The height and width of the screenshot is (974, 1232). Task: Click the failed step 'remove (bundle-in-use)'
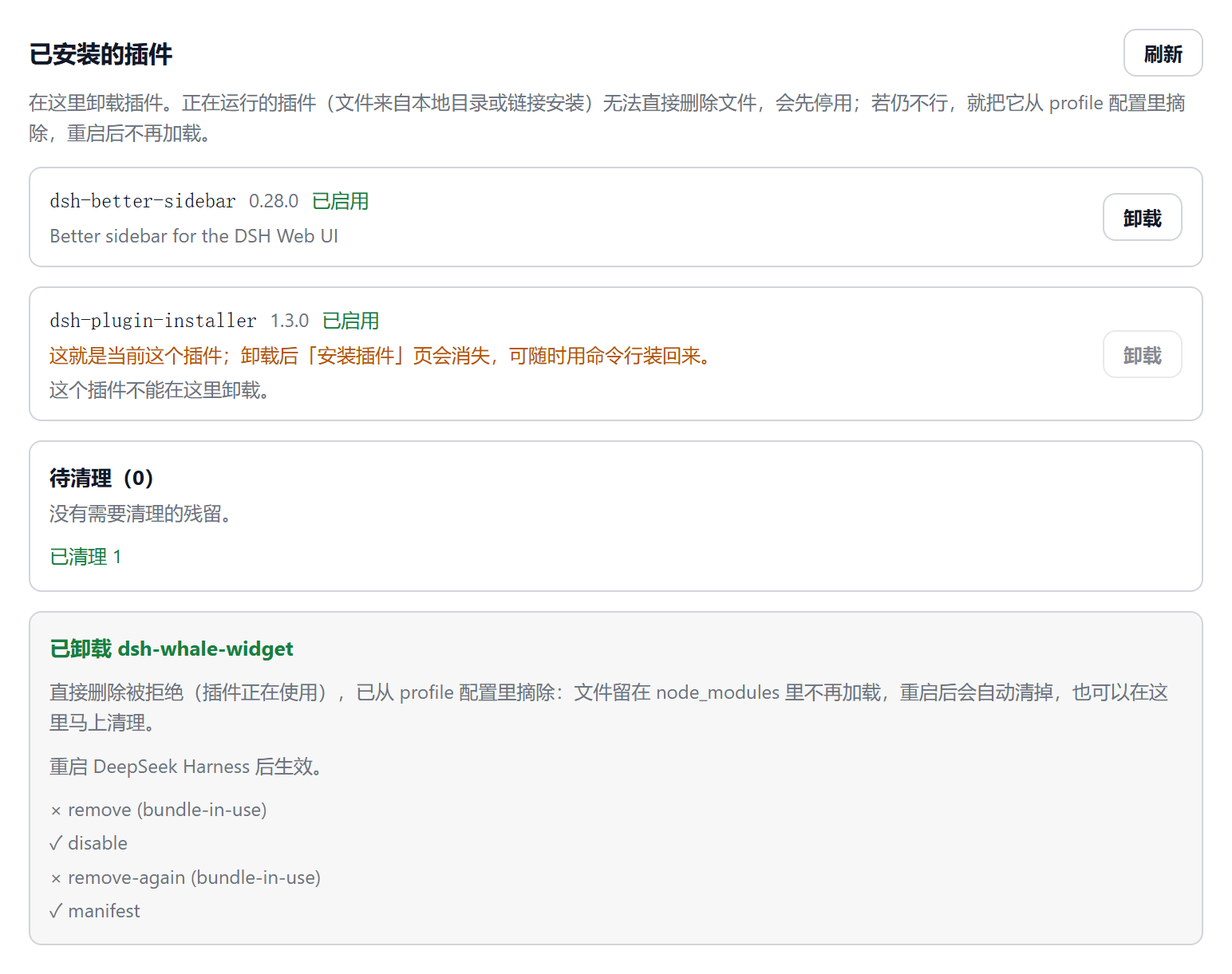(x=158, y=810)
